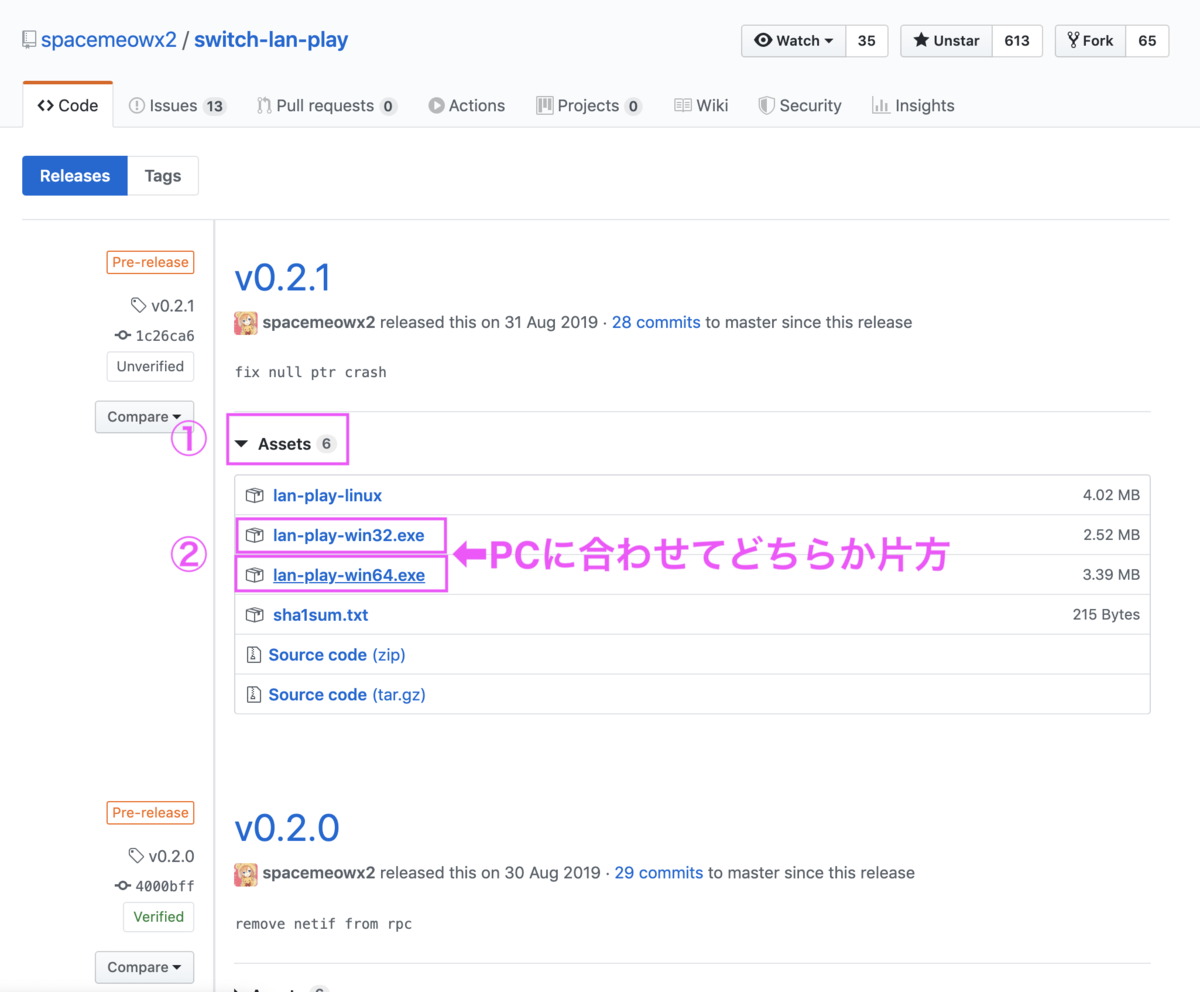The image size is (1200, 992).
Task: Click zip file icon beside Source code (zip)
Action: coord(254,655)
